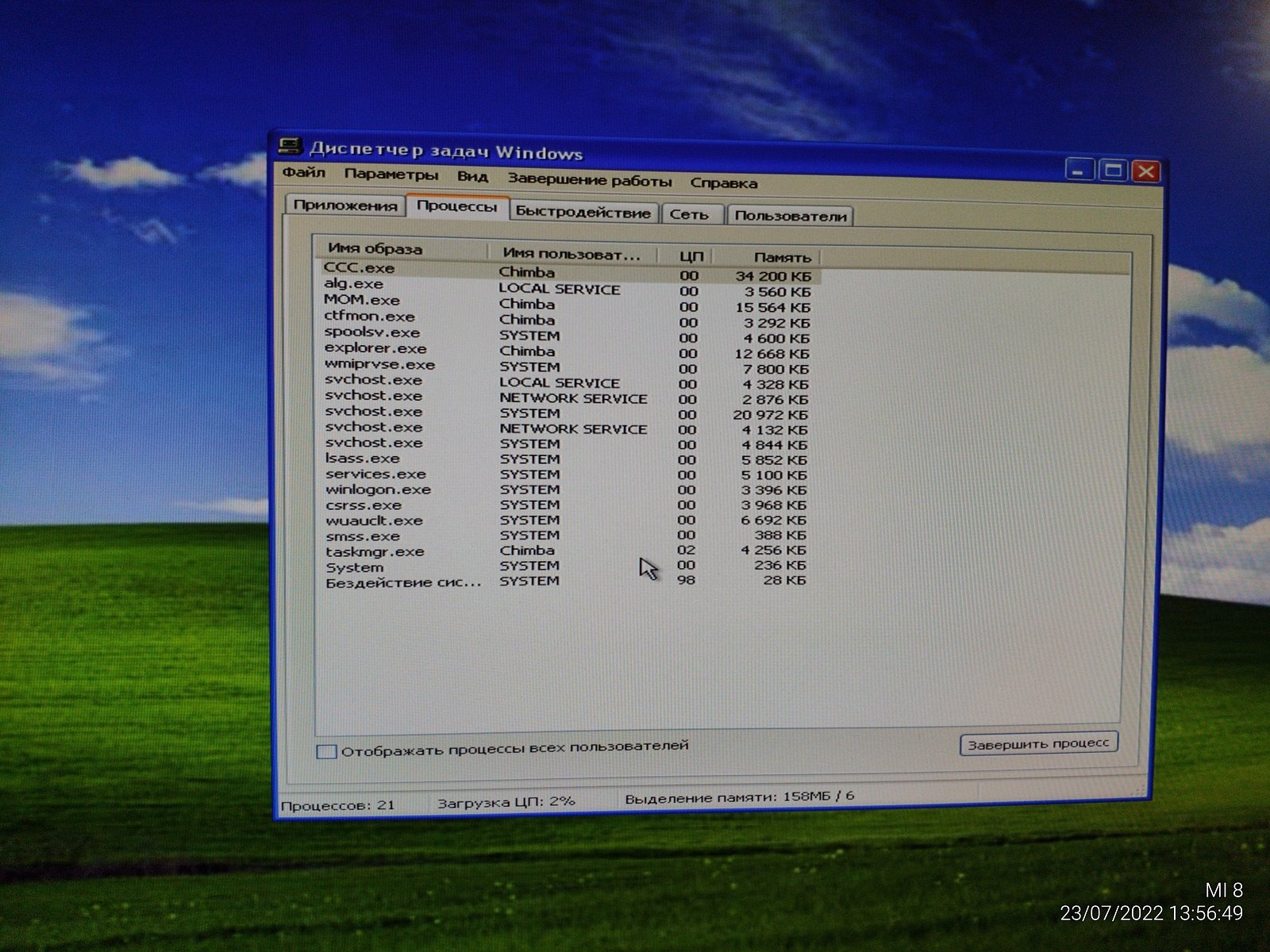The width and height of the screenshot is (1270, 952).
Task: Click the Task Manager title bar icon
Action: coord(291,146)
